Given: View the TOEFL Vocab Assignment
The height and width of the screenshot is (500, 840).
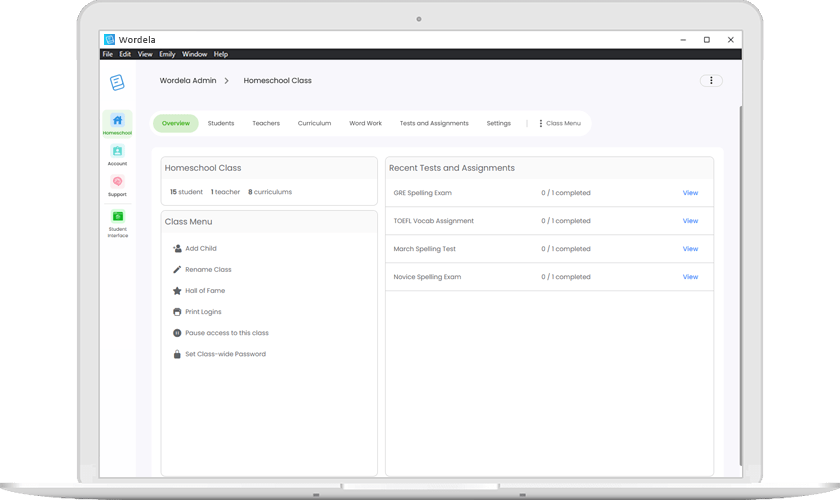Looking at the screenshot, I should click(x=690, y=221).
